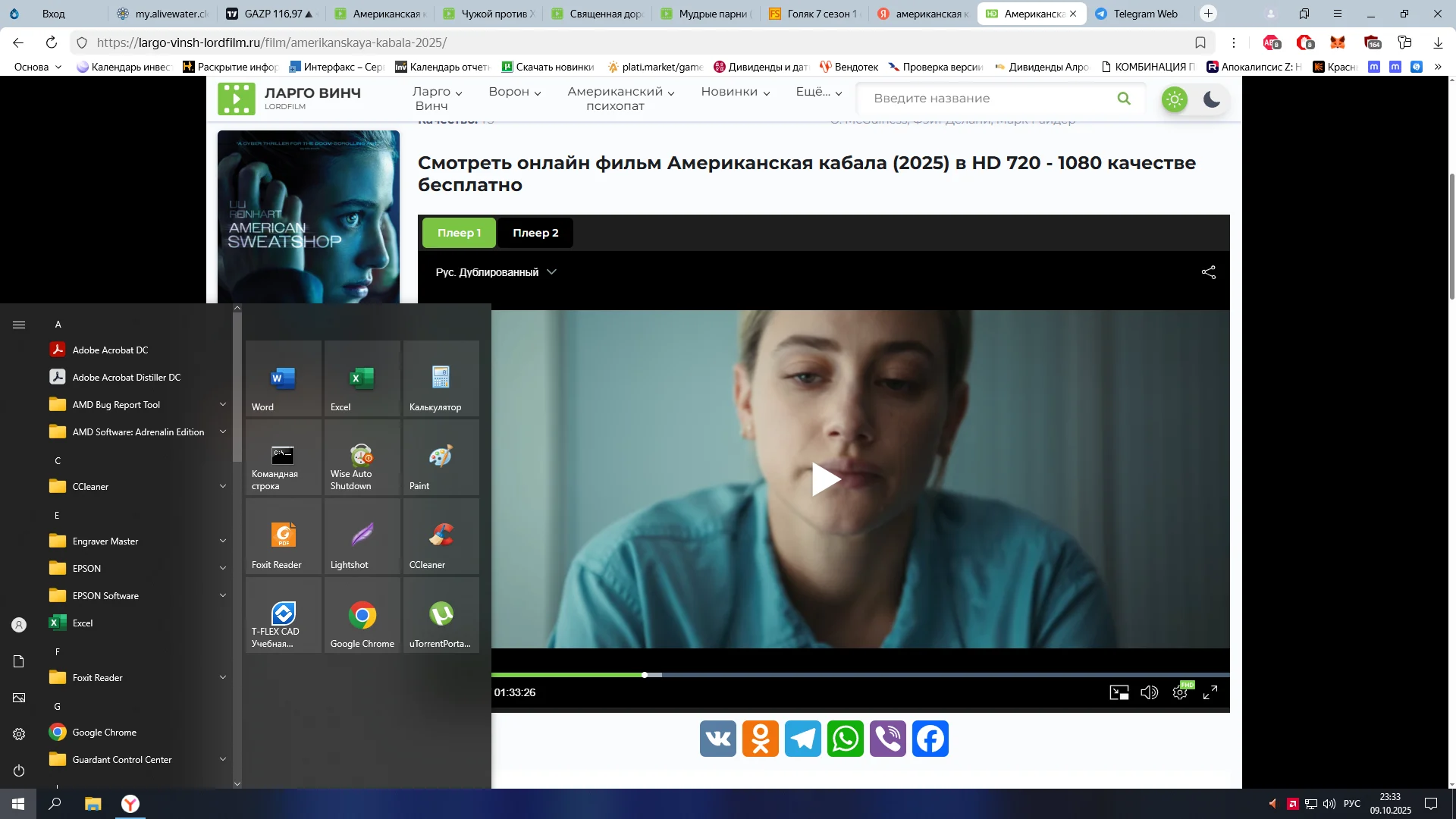Viewport: 1456px width, 819px height.
Task: Open player quality settings gear
Action: [x=1180, y=692]
